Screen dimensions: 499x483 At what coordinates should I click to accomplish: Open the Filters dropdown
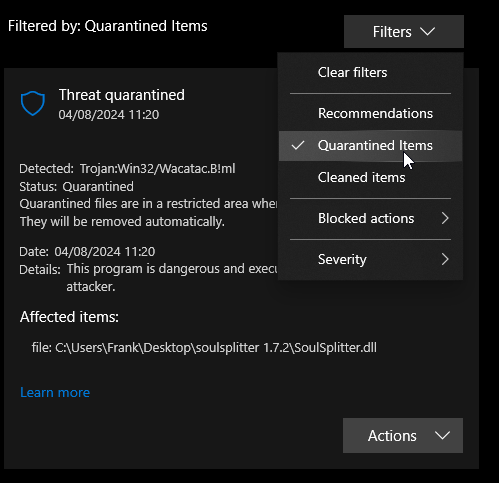point(404,32)
